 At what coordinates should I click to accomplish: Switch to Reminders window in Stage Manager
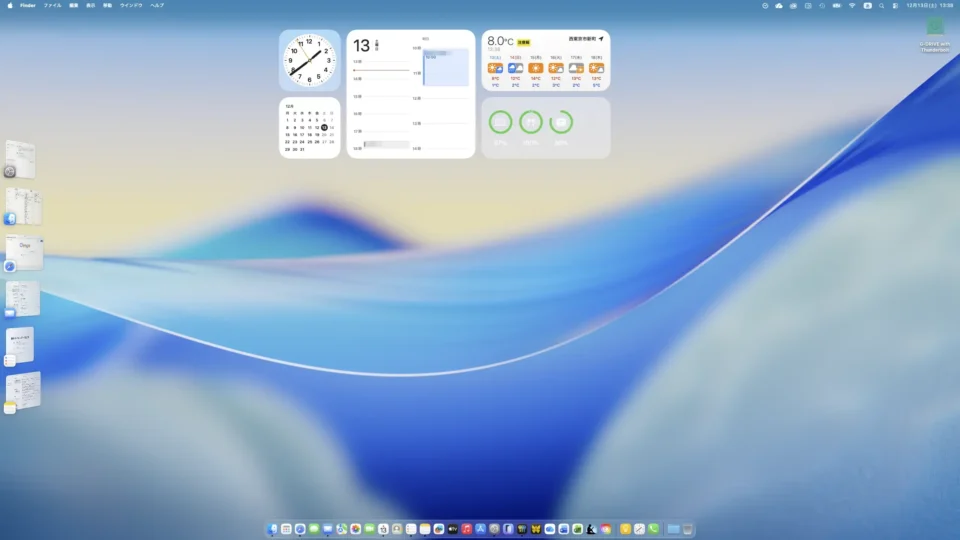[x=20, y=346]
